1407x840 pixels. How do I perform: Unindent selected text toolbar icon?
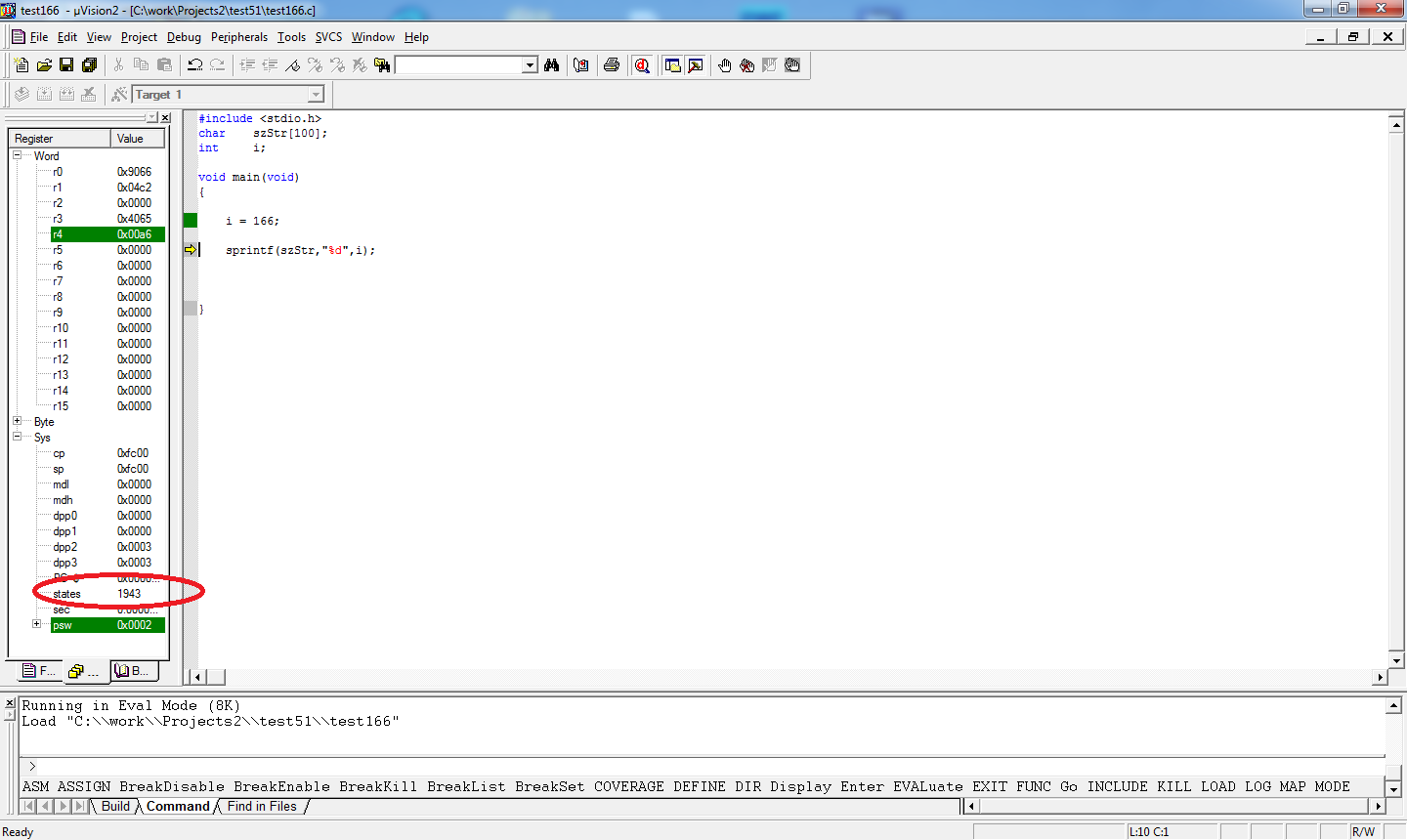(x=270, y=65)
